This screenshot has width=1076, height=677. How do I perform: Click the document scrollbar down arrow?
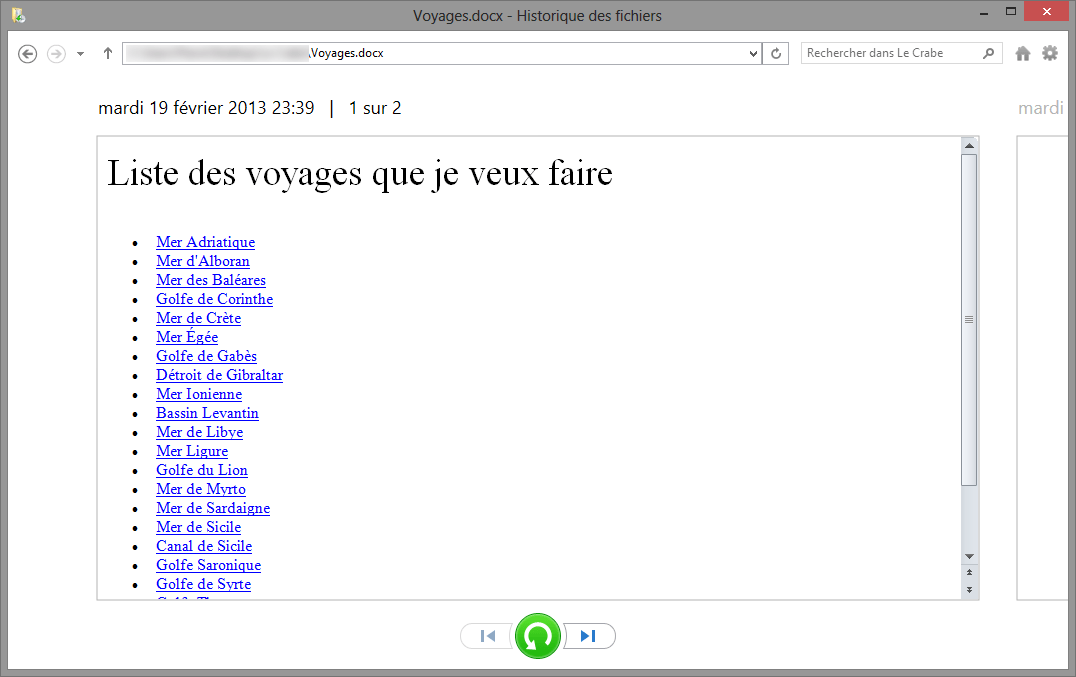969,556
